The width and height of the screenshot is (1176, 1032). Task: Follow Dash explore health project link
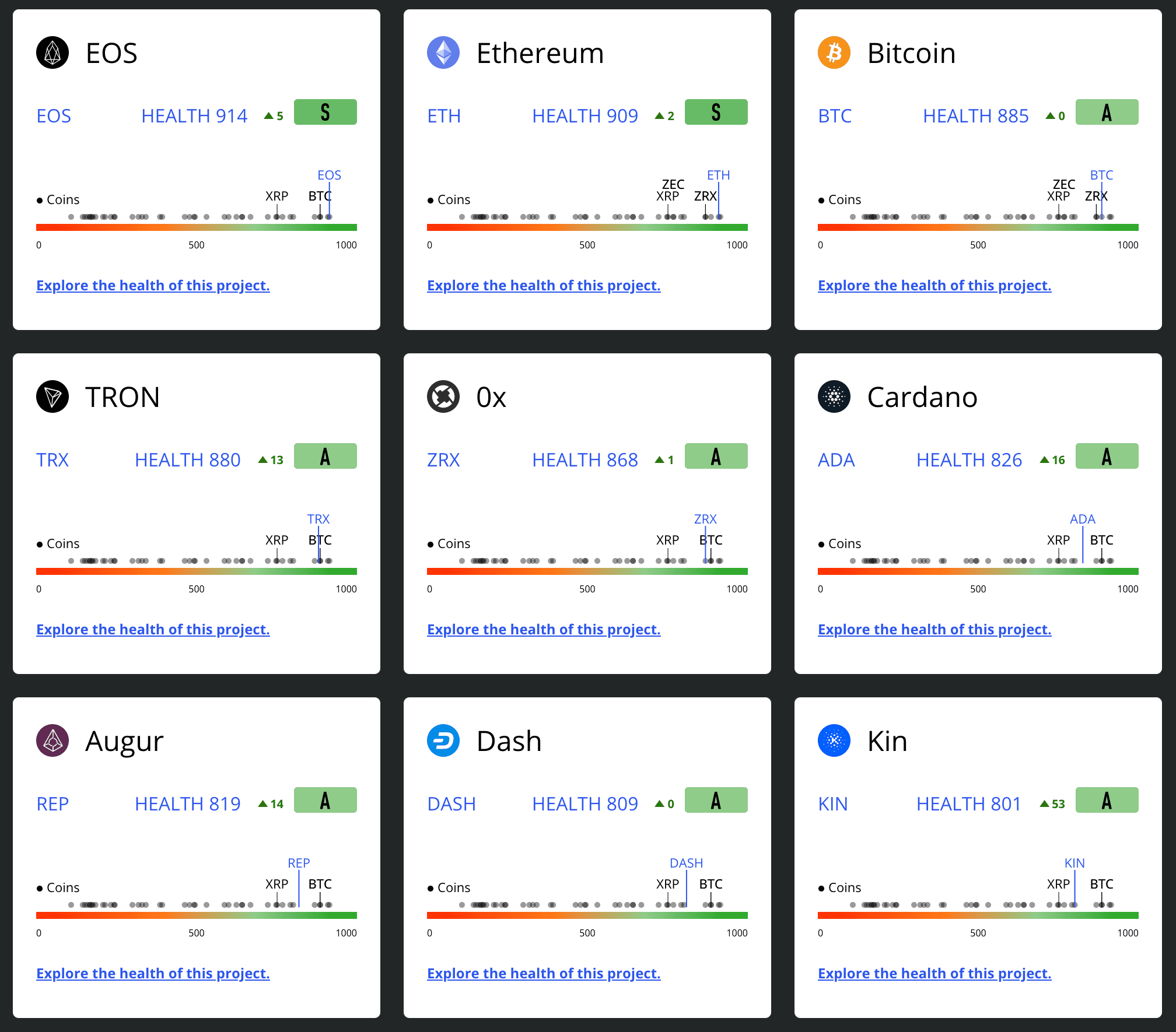click(x=544, y=974)
